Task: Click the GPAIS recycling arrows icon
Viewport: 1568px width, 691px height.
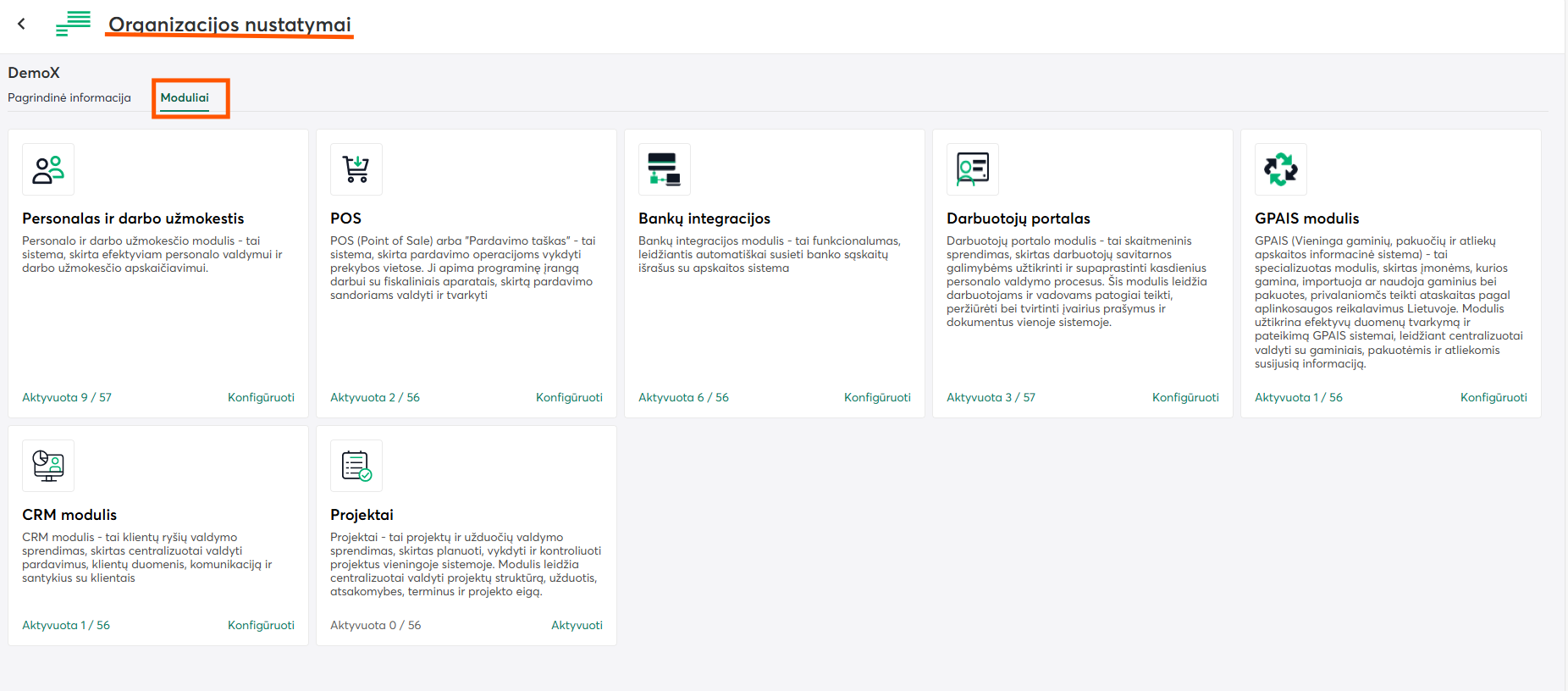Action: 1281,169
